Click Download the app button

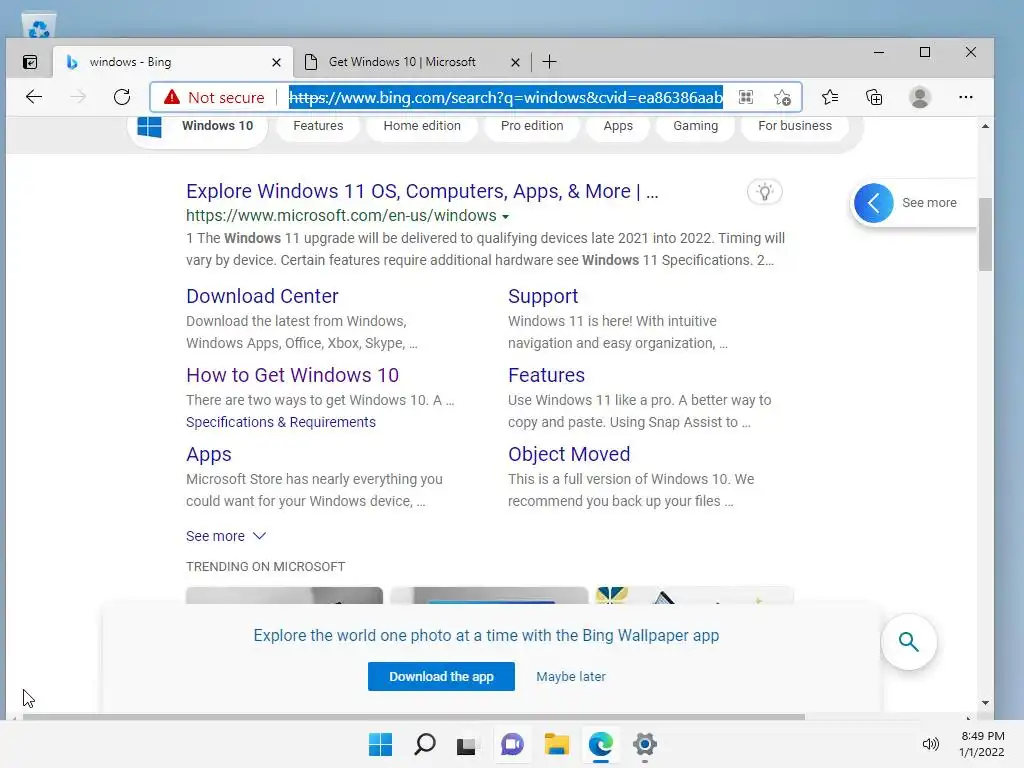pos(441,677)
